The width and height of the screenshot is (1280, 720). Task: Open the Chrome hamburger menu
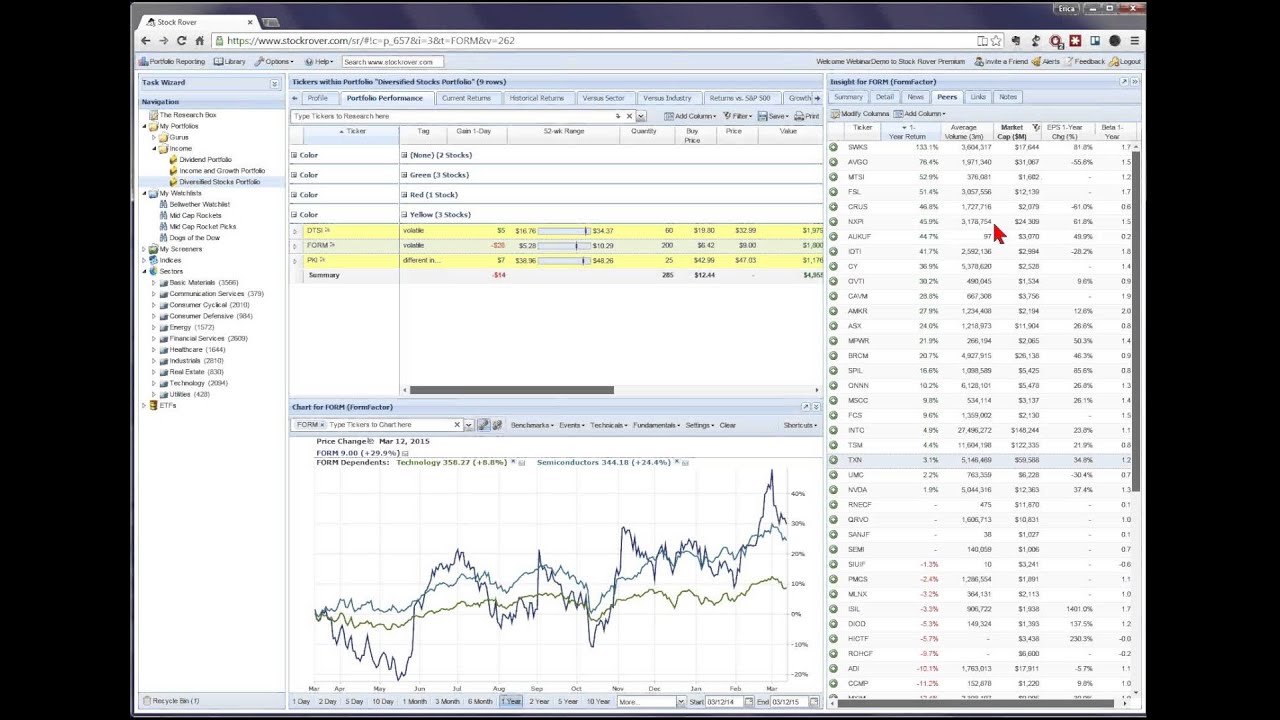click(1134, 41)
